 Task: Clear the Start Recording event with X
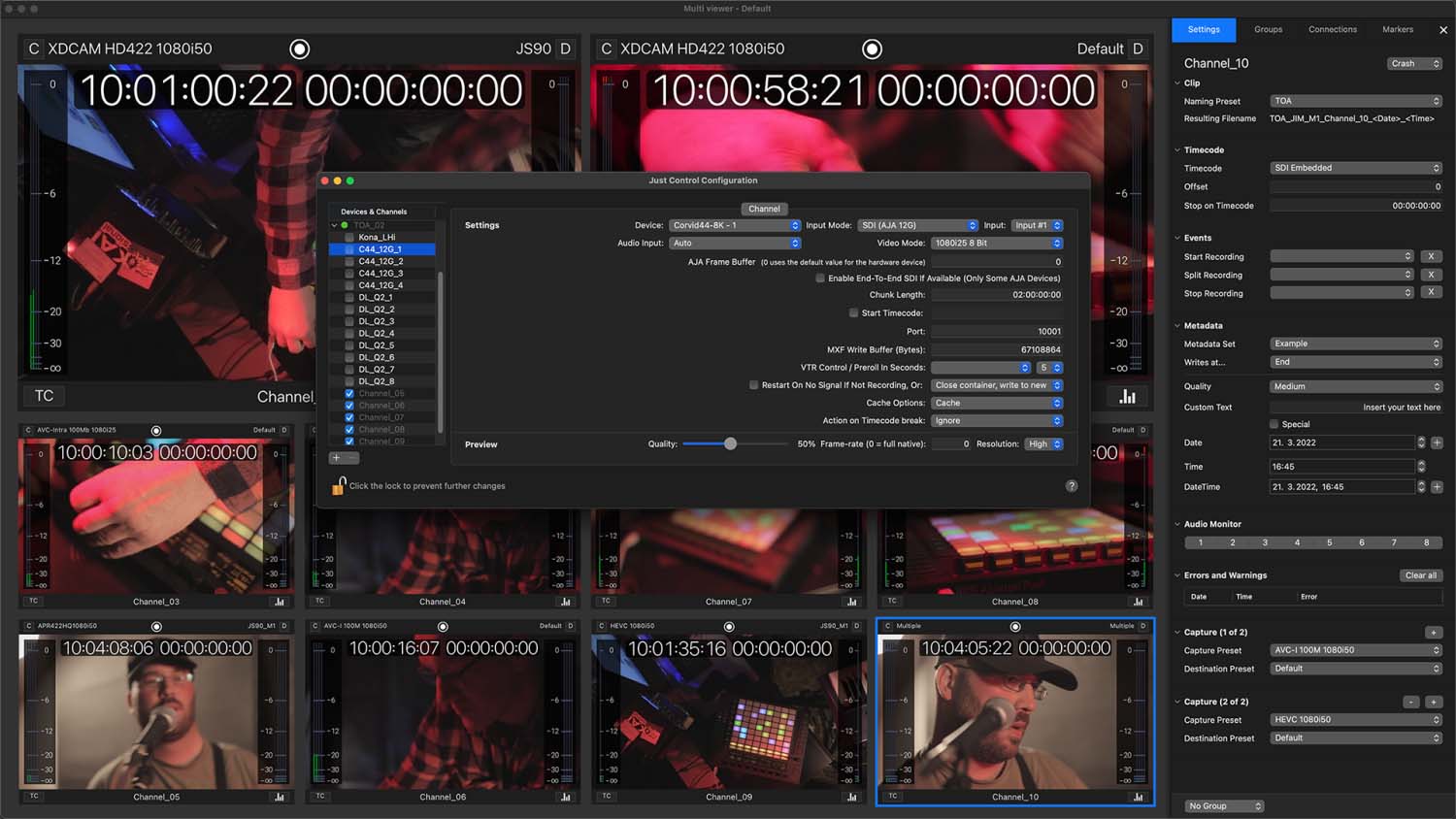coord(1431,256)
